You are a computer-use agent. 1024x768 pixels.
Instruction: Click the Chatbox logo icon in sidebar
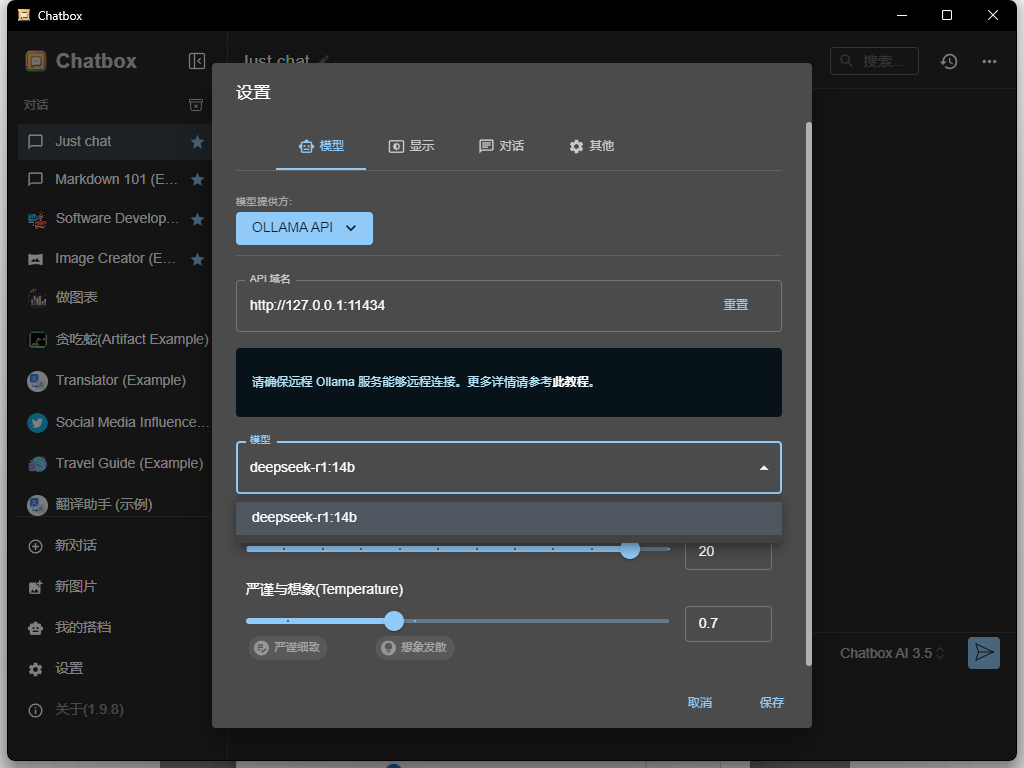pyautogui.click(x=36, y=61)
